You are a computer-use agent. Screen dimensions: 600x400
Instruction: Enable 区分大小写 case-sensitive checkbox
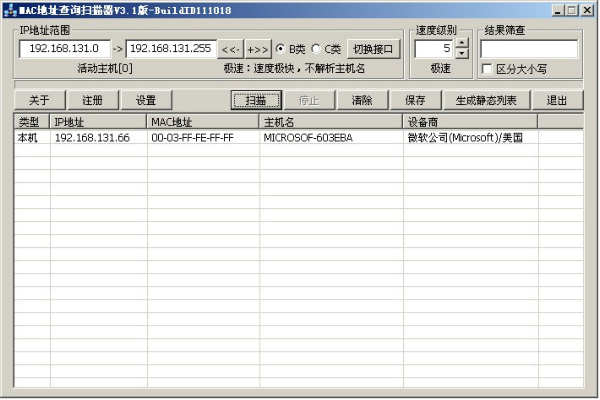(487, 69)
